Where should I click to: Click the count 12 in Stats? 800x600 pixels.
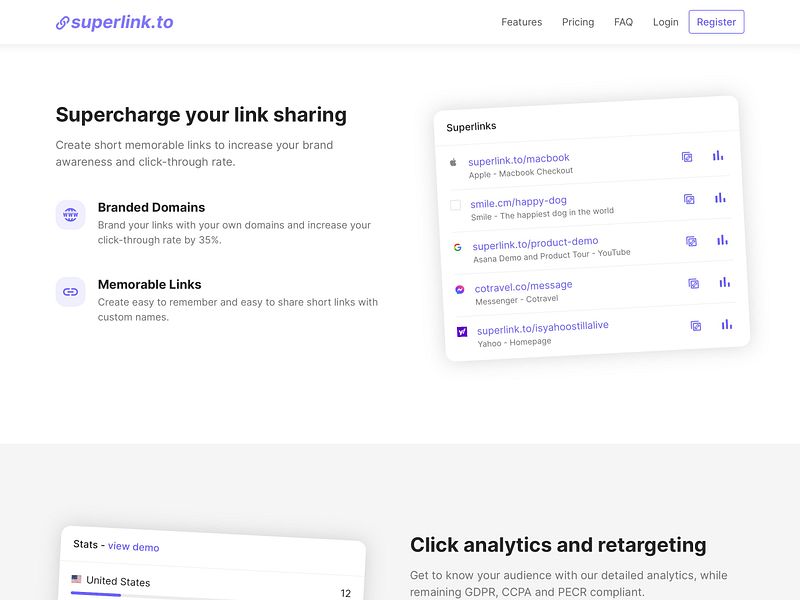click(345, 593)
